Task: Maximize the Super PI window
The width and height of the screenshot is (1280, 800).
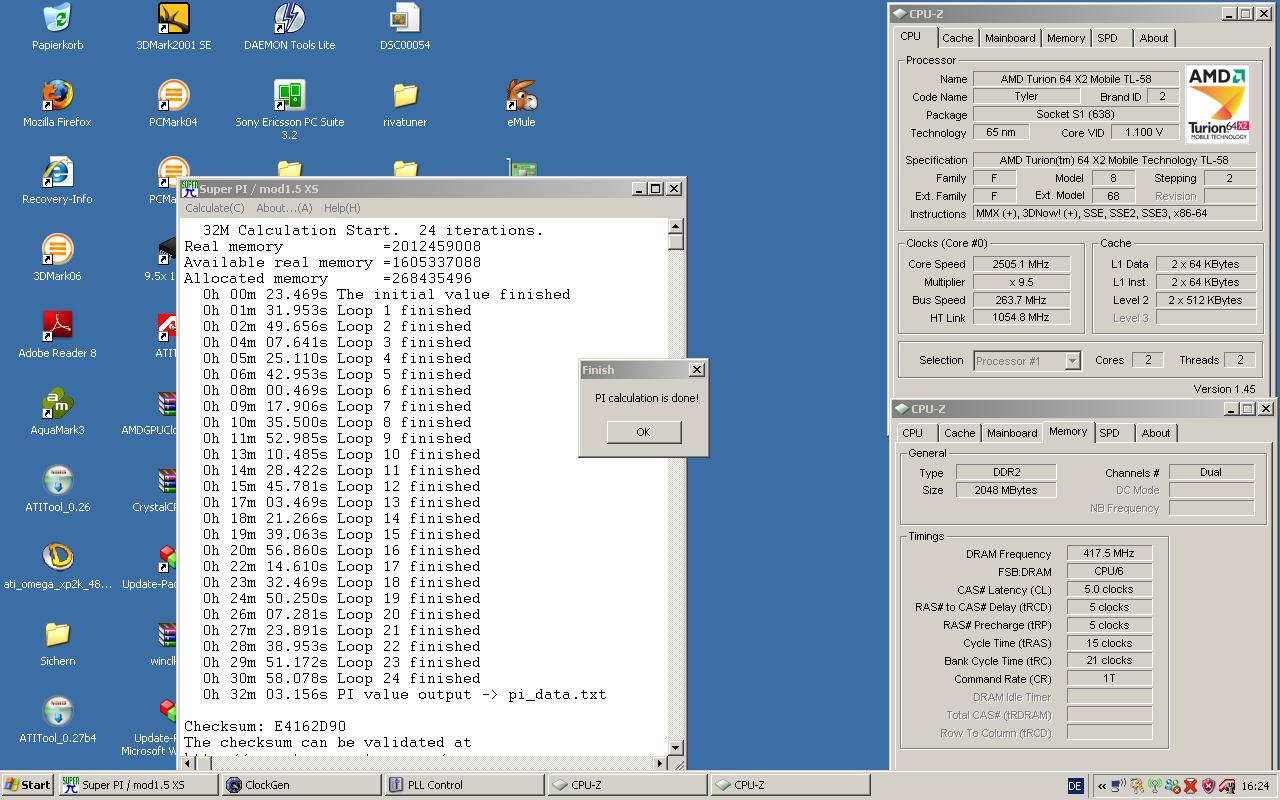Action: point(656,188)
